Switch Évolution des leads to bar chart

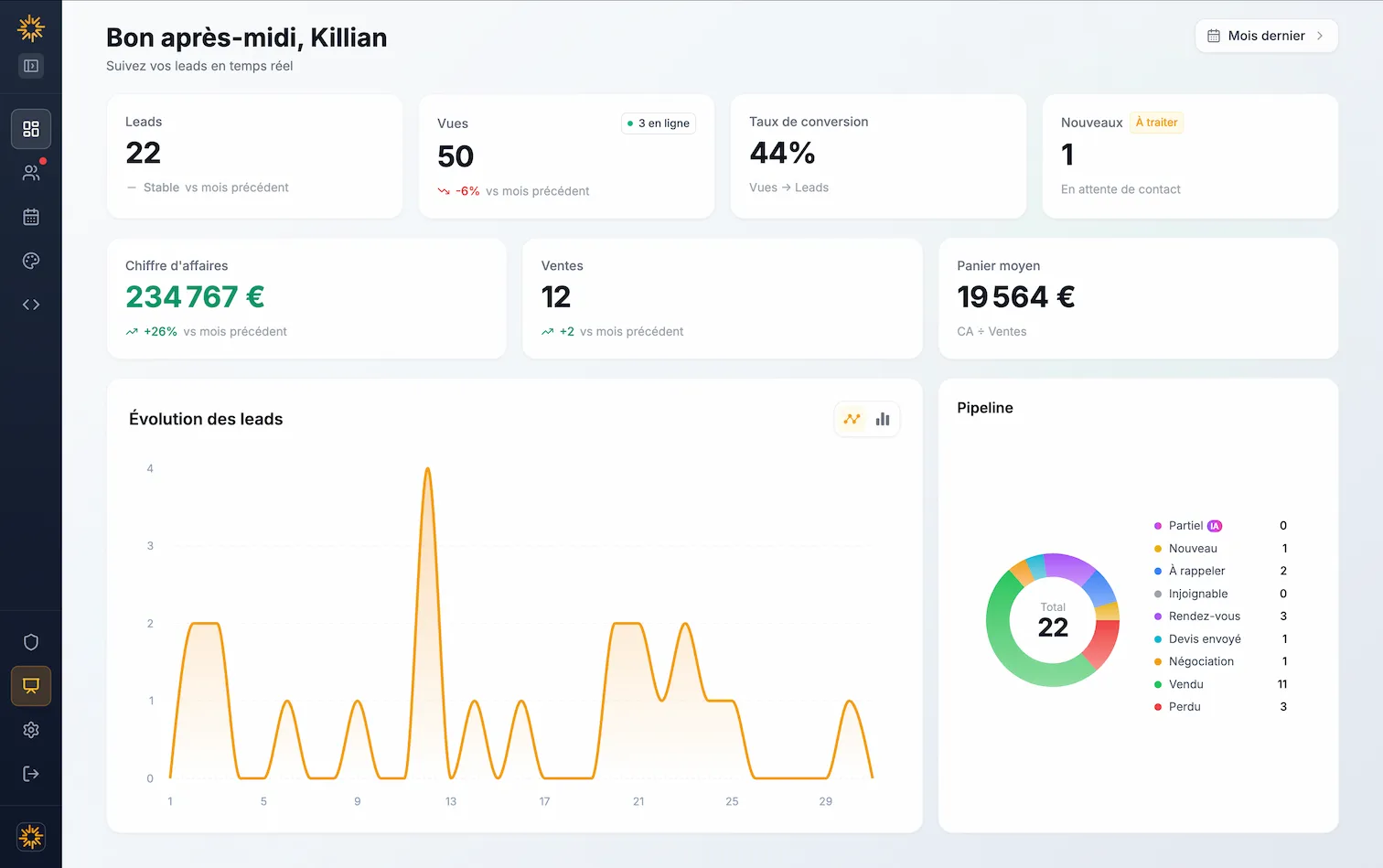click(882, 418)
